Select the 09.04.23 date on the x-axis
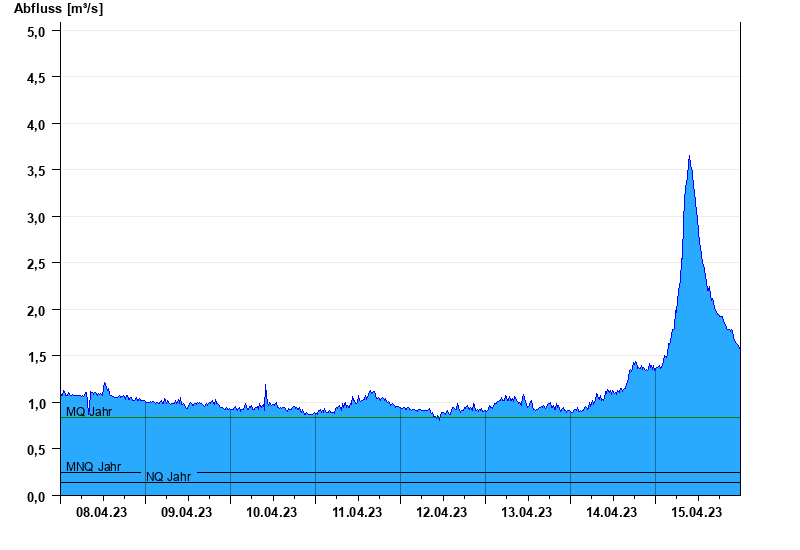The height and width of the screenshot is (550, 800). pos(187,513)
